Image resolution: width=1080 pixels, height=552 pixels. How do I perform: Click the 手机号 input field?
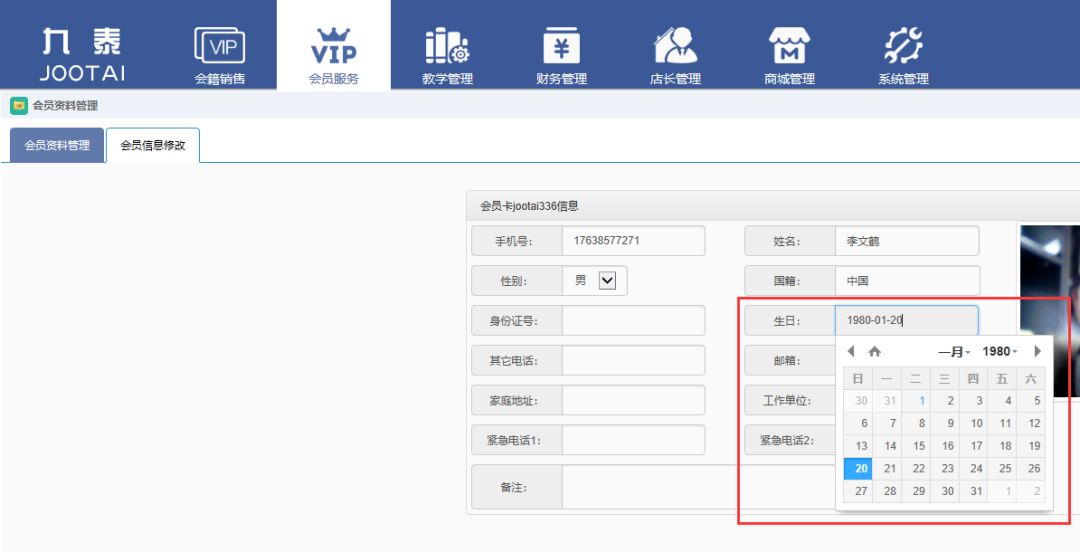click(633, 241)
